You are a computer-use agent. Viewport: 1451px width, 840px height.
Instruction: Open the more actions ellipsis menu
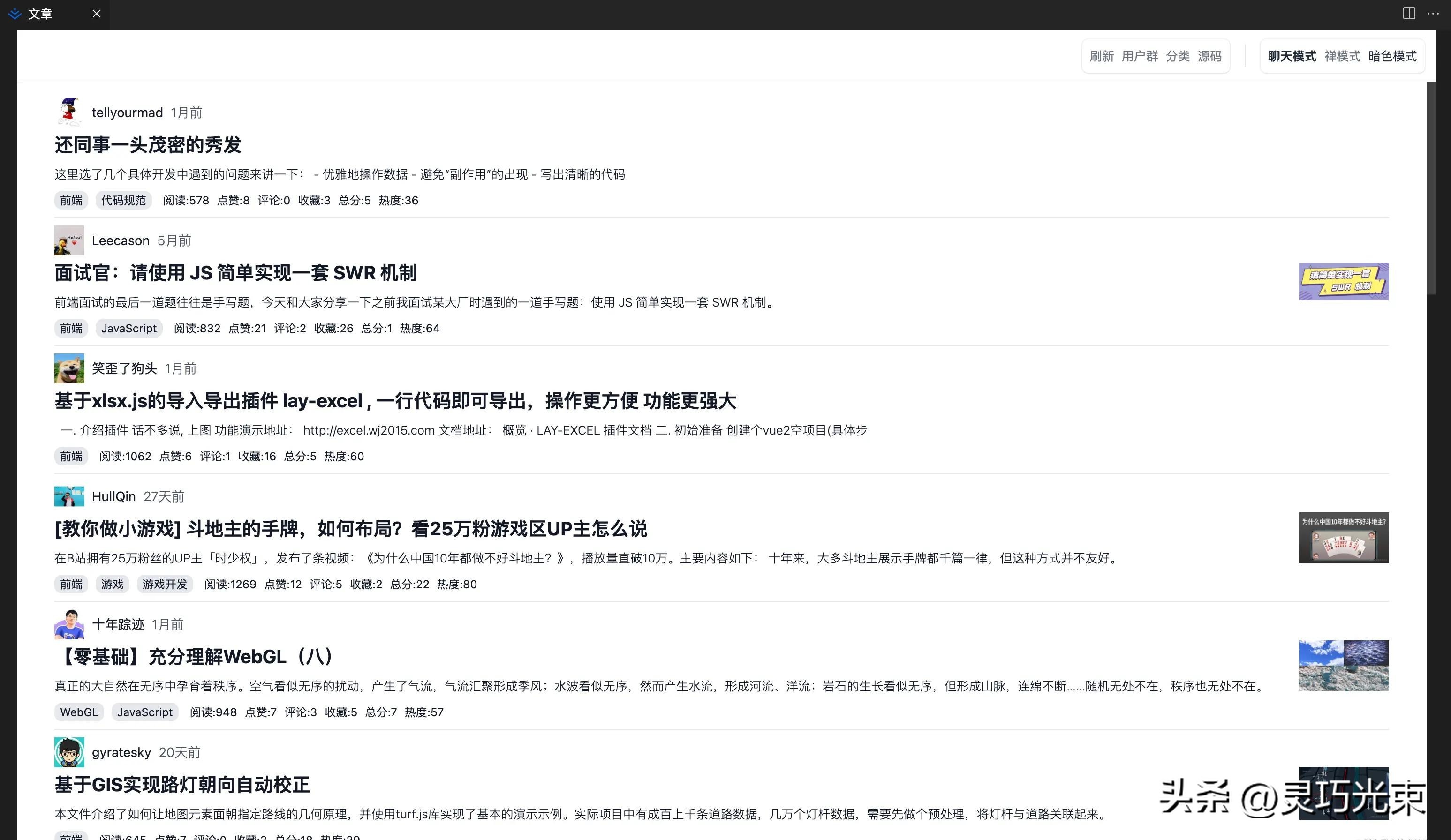pyautogui.click(x=1434, y=13)
